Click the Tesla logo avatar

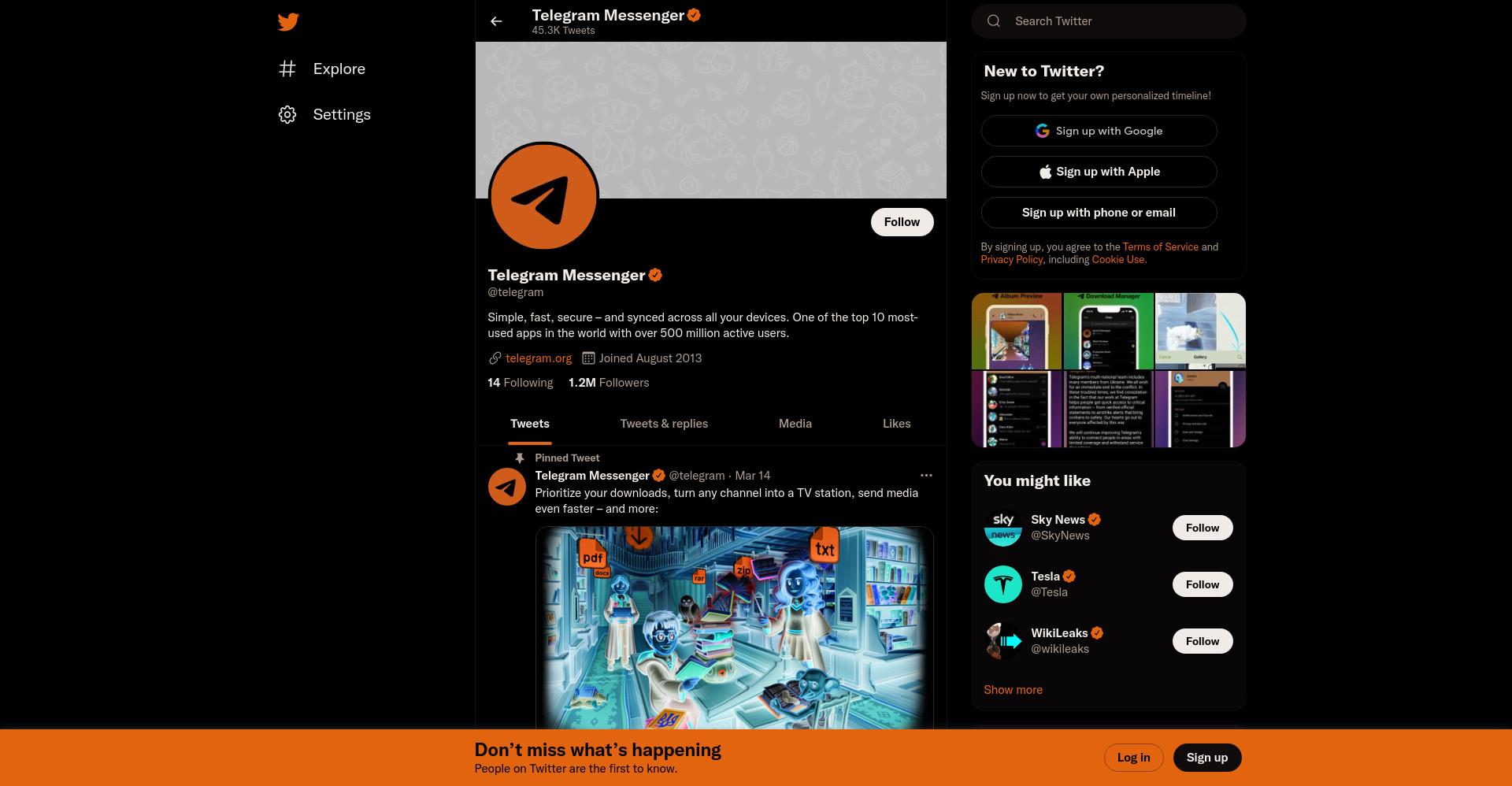(x=1003, y=584)
